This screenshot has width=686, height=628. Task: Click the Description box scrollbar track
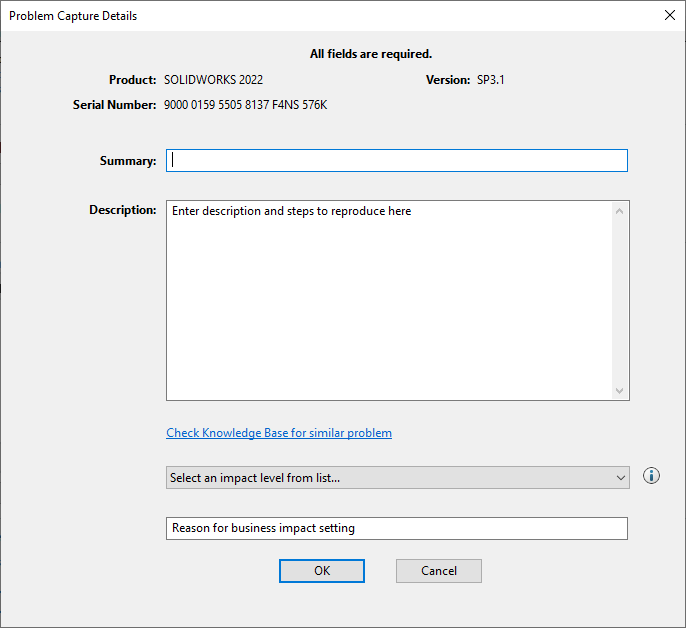620,300
